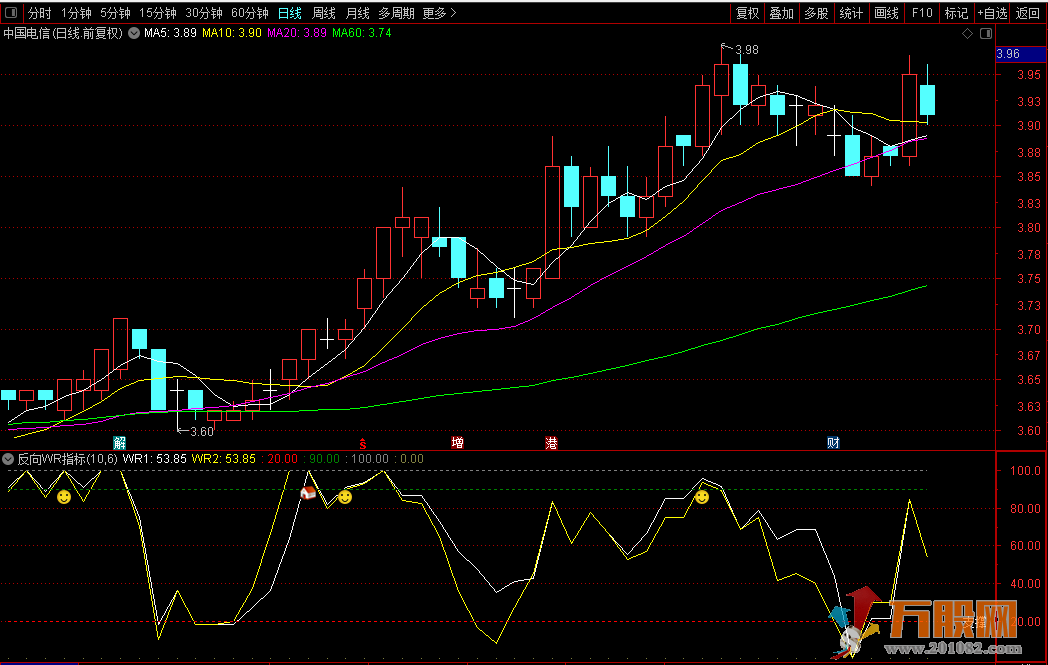Add stock via the +自选 button

click(993, 13)
